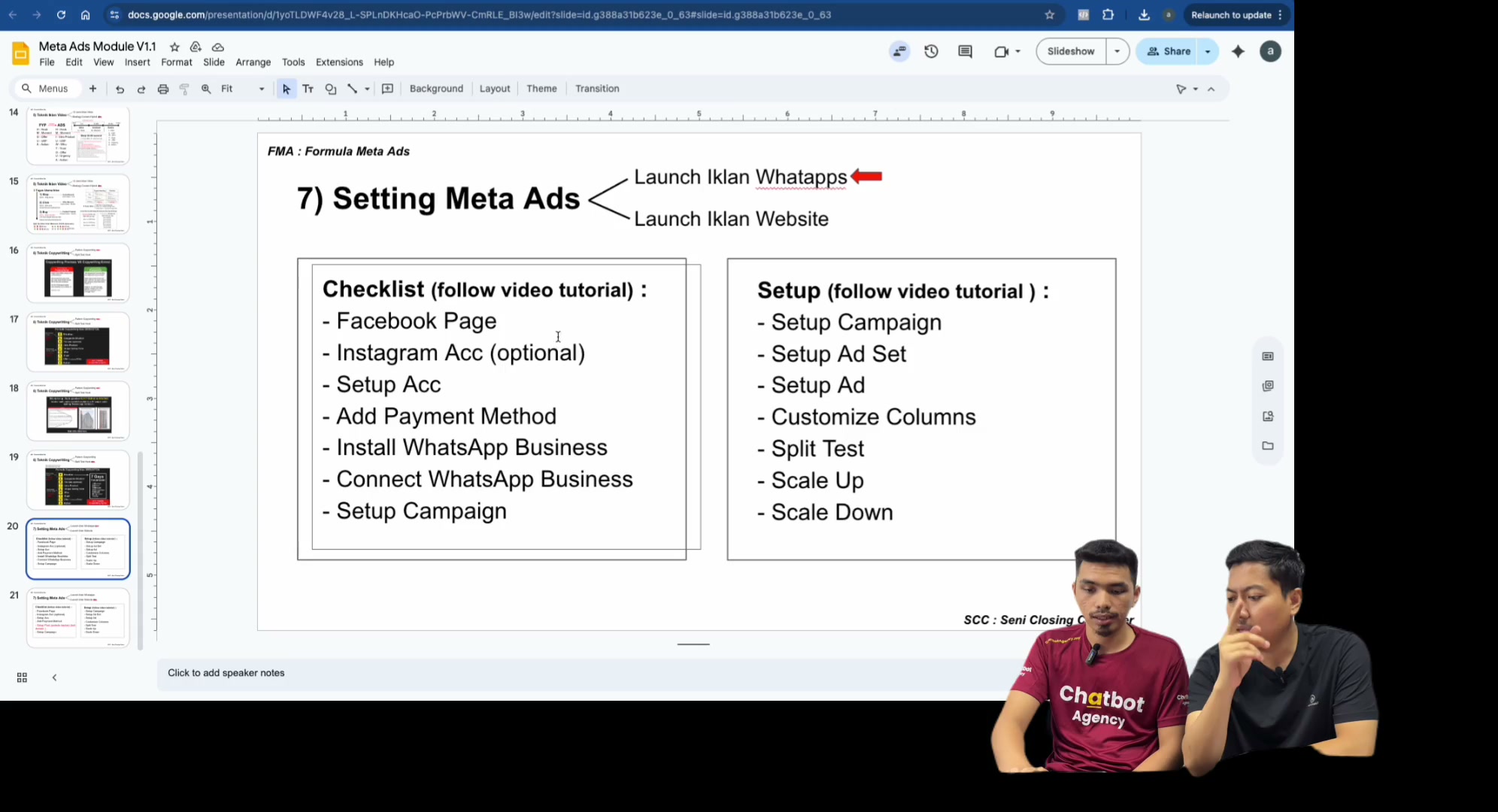This screenshot has width=1498, height=812.
Task: Select the Text box tool
Action: [308, 89]
